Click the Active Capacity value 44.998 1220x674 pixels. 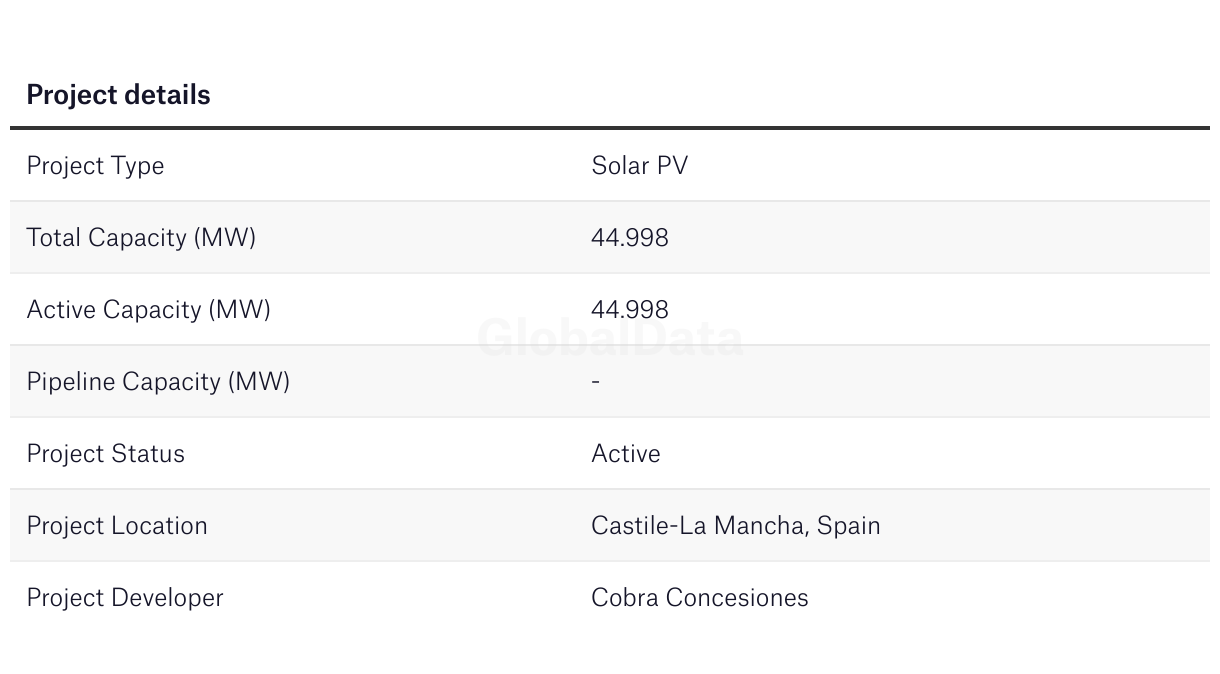(x=630, y=310)
